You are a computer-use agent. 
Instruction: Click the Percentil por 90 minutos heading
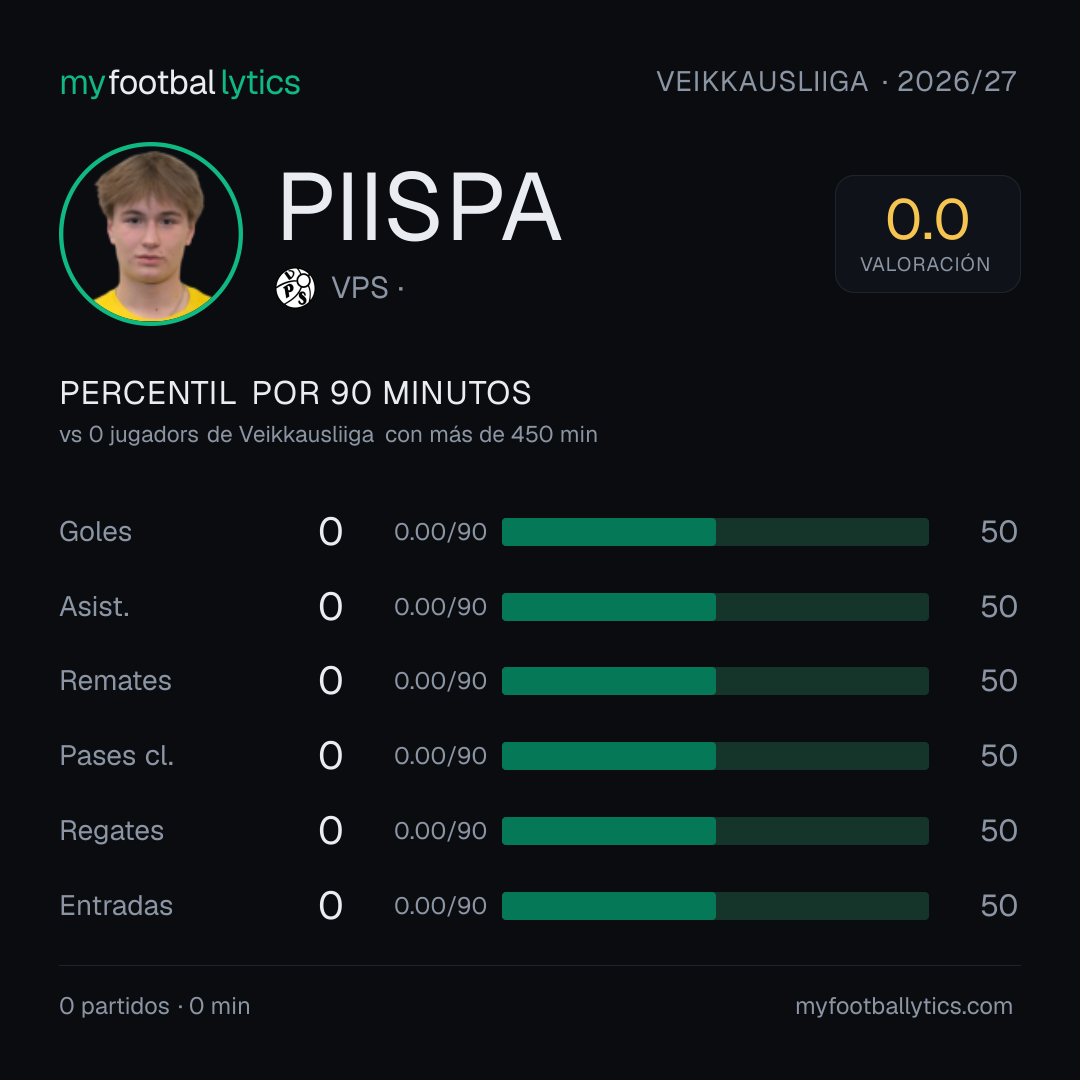(295, 393)
